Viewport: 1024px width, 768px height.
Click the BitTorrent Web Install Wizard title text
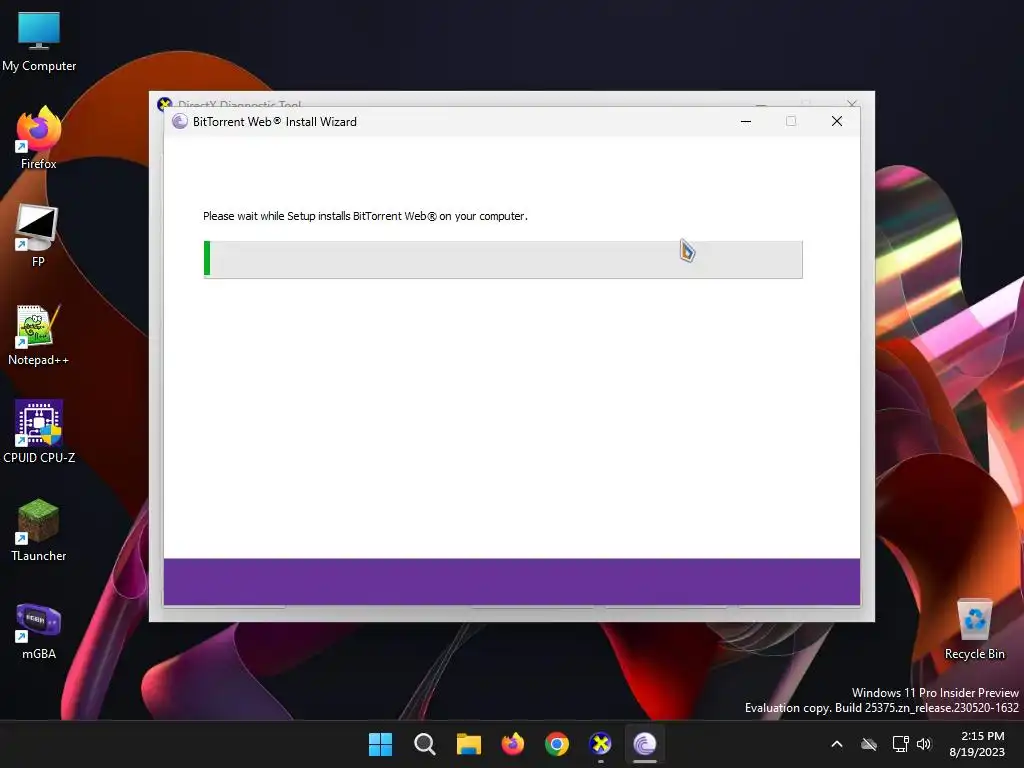tap(275, 121)
